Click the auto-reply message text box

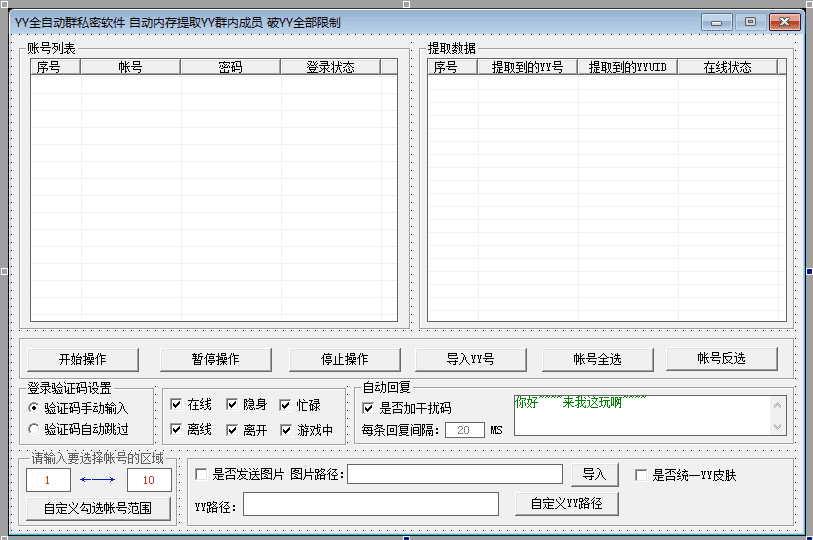(x=641, y=414)
